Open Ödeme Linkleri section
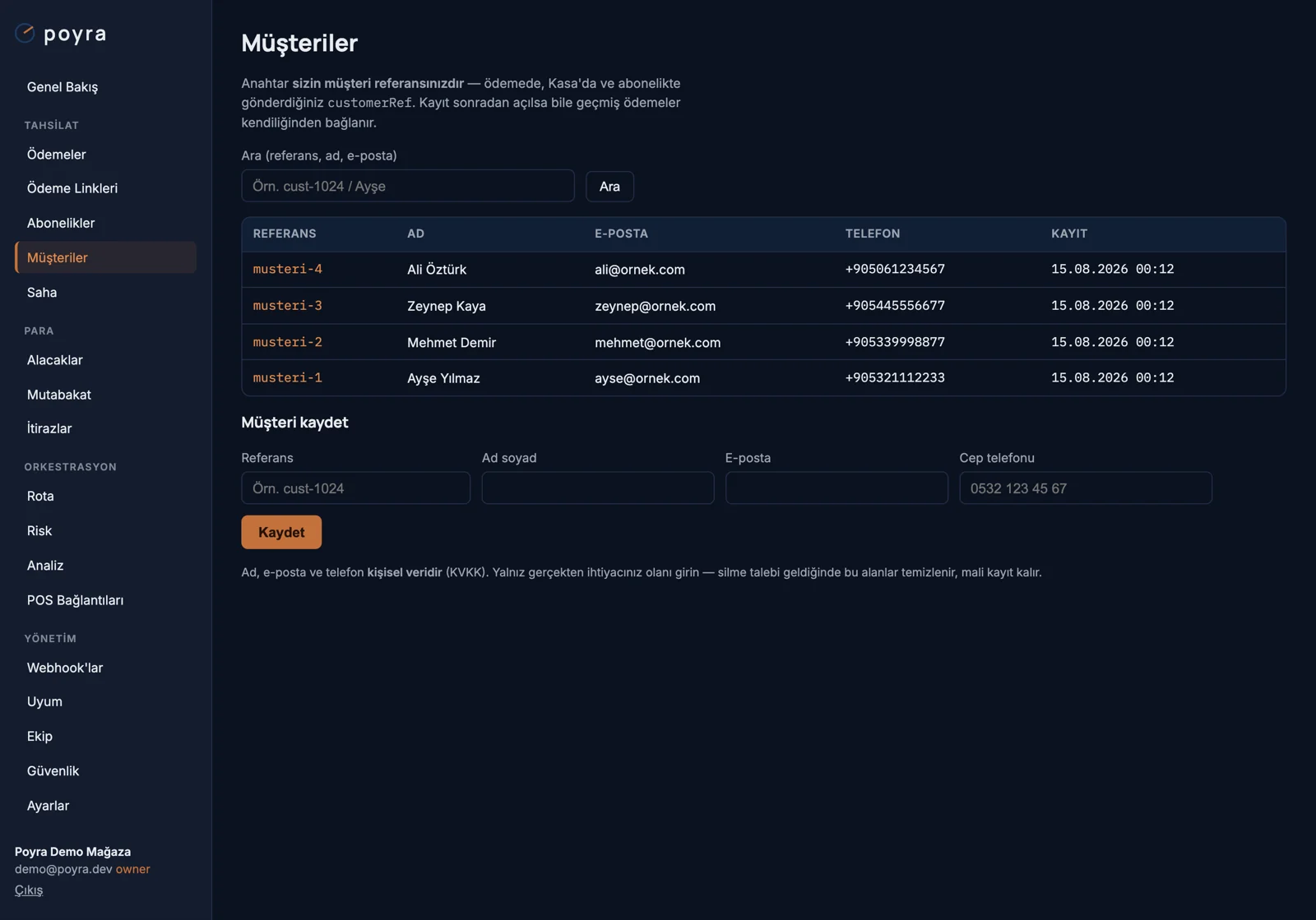The width and height of the screenshot is (1316, 920). (72, 188)
